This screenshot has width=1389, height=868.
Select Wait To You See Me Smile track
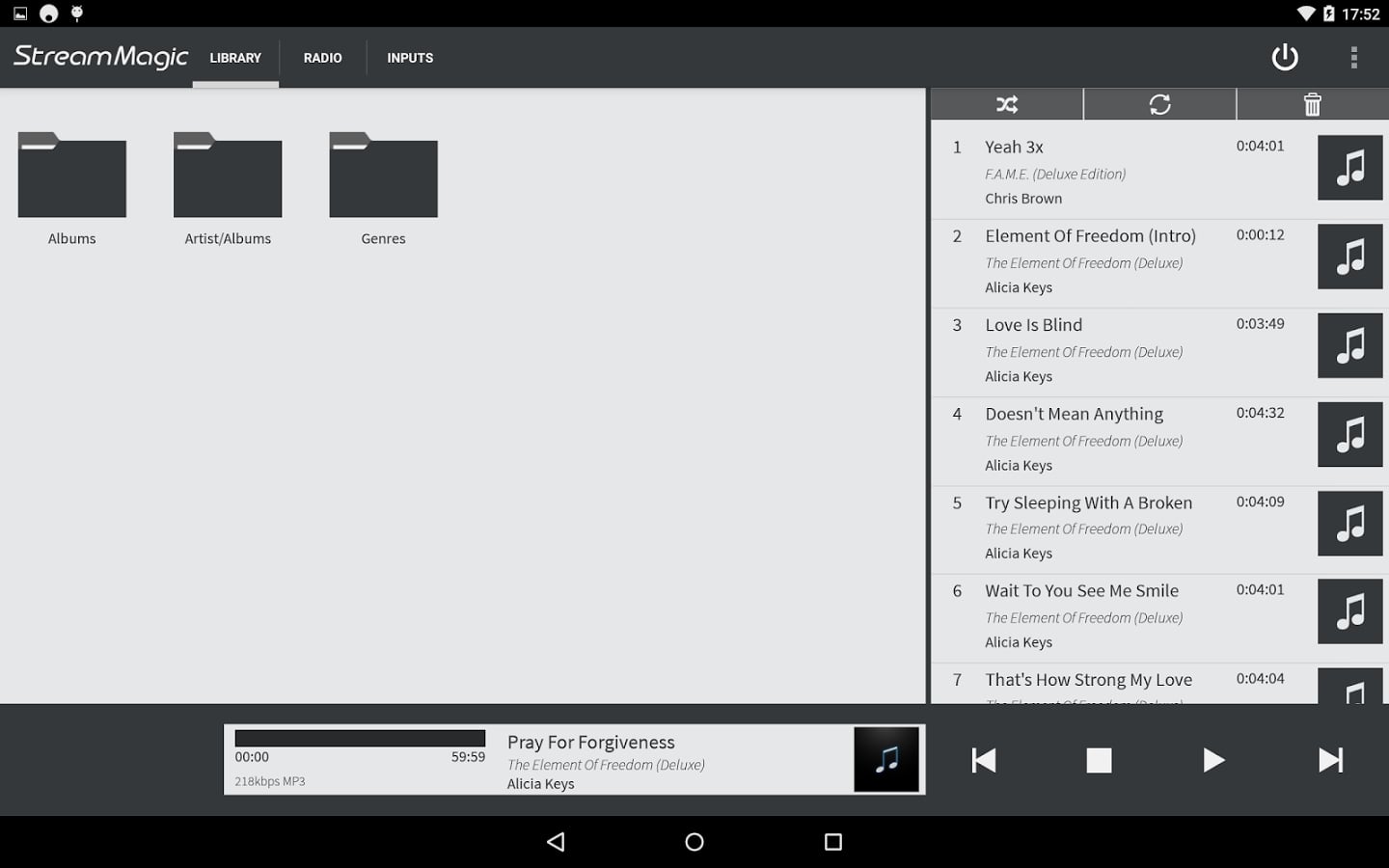[1159, 616]
